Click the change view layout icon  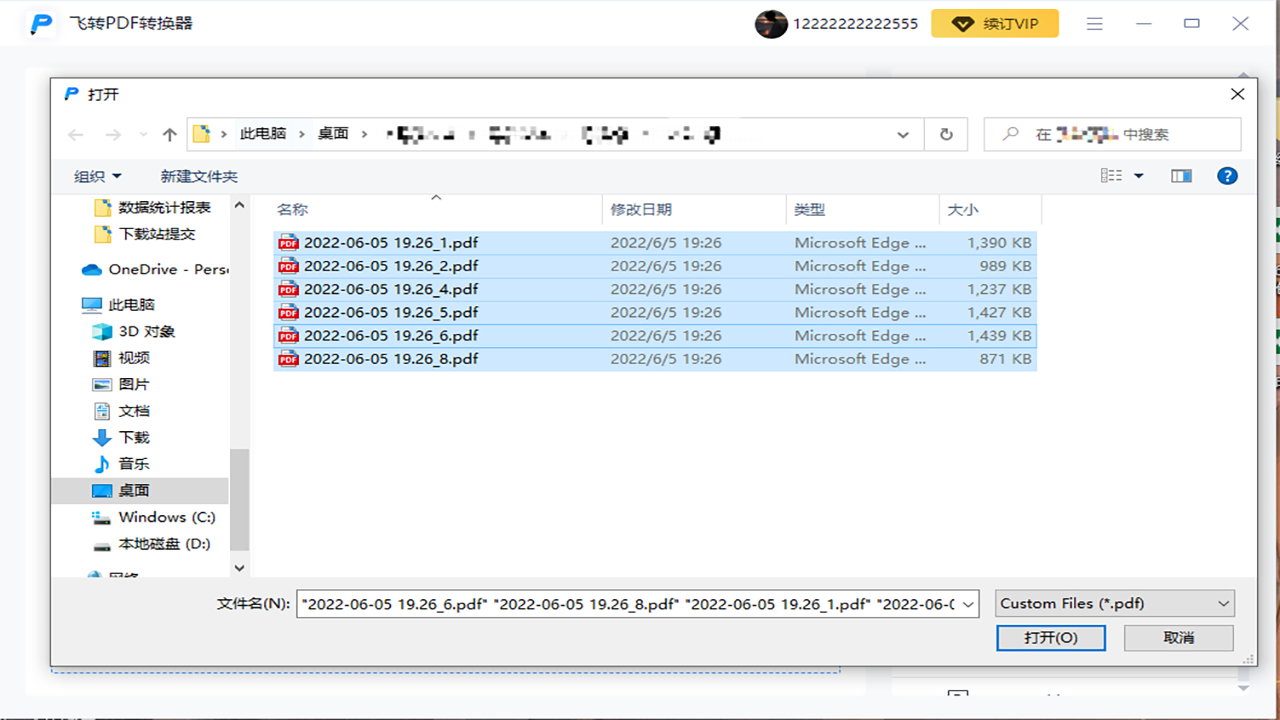[x=1111, y=176]
